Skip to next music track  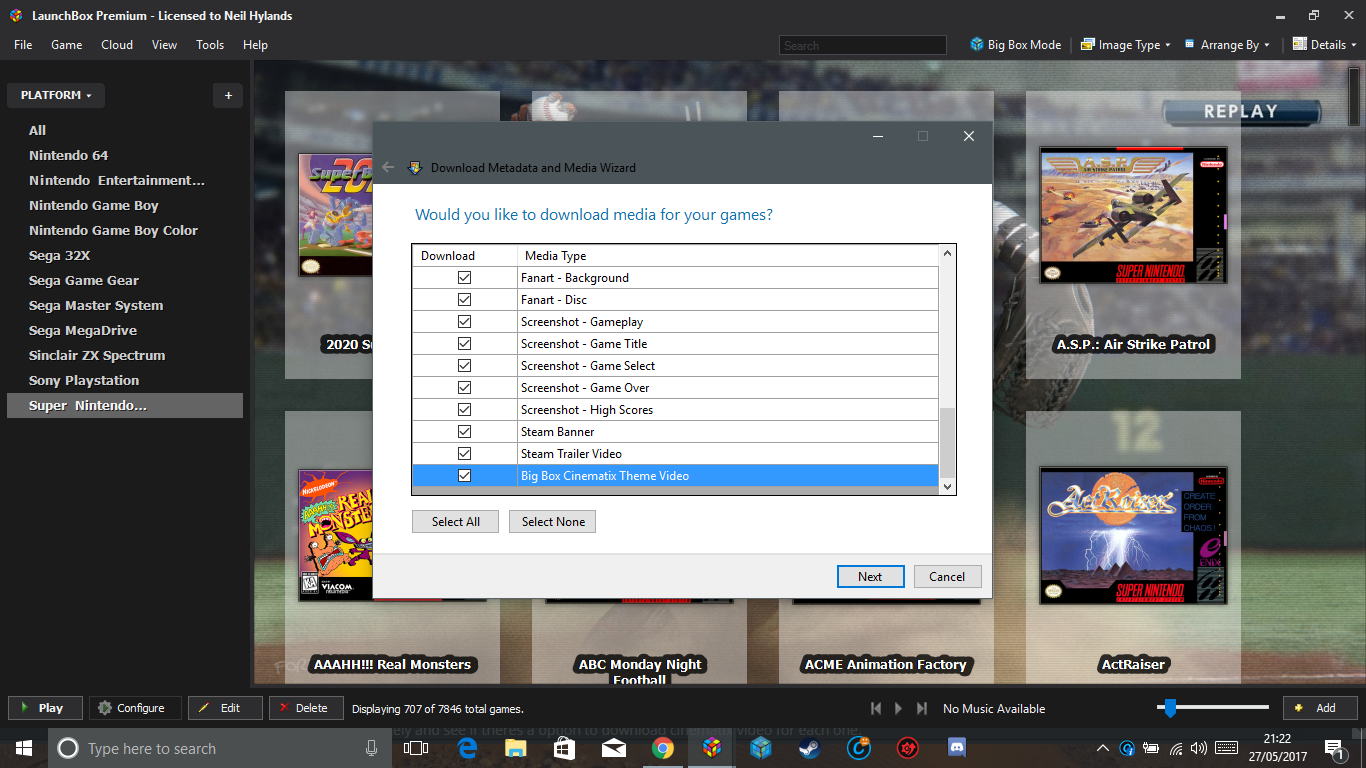tap(922, 708)
